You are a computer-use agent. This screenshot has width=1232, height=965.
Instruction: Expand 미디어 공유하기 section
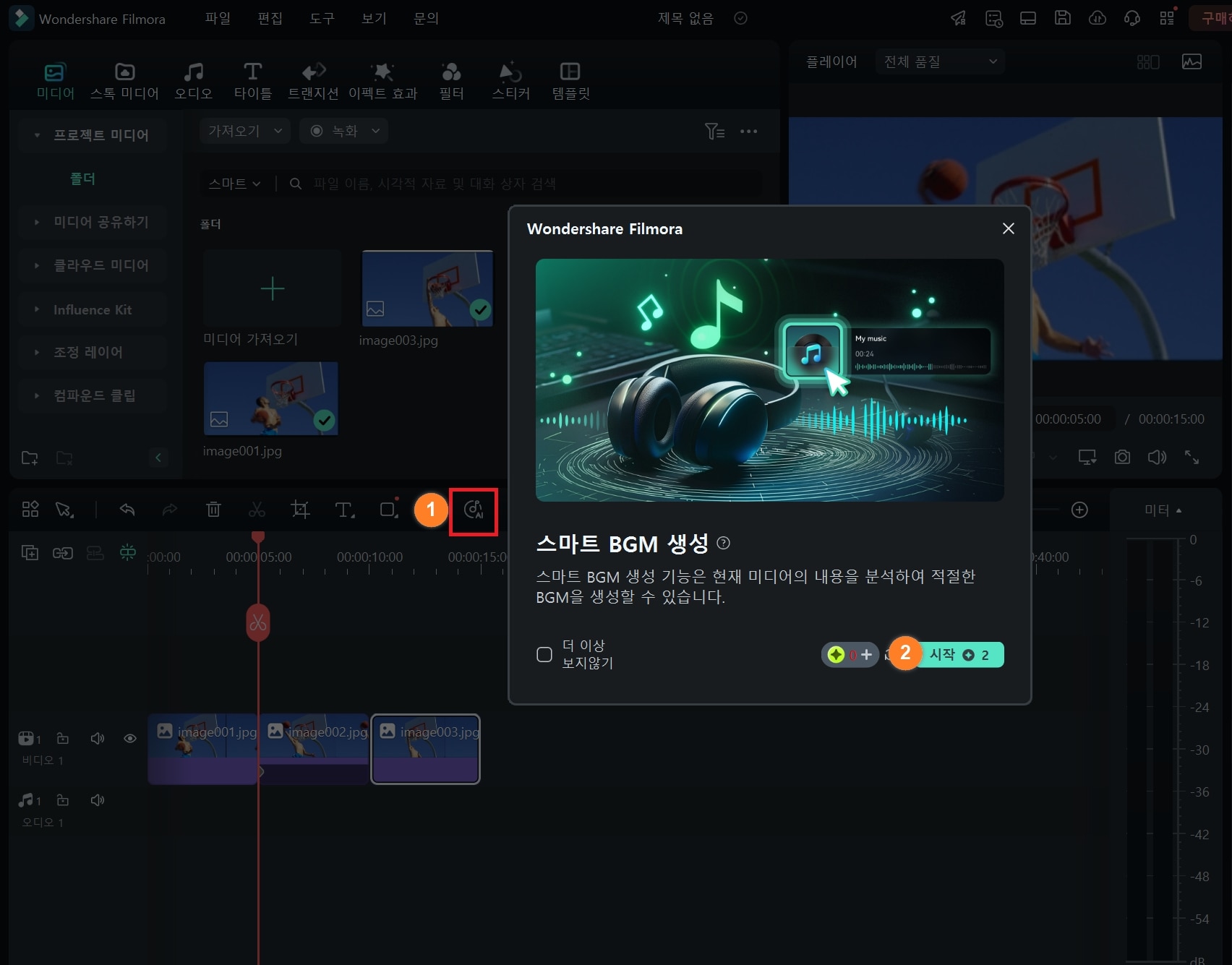[37, 222]
